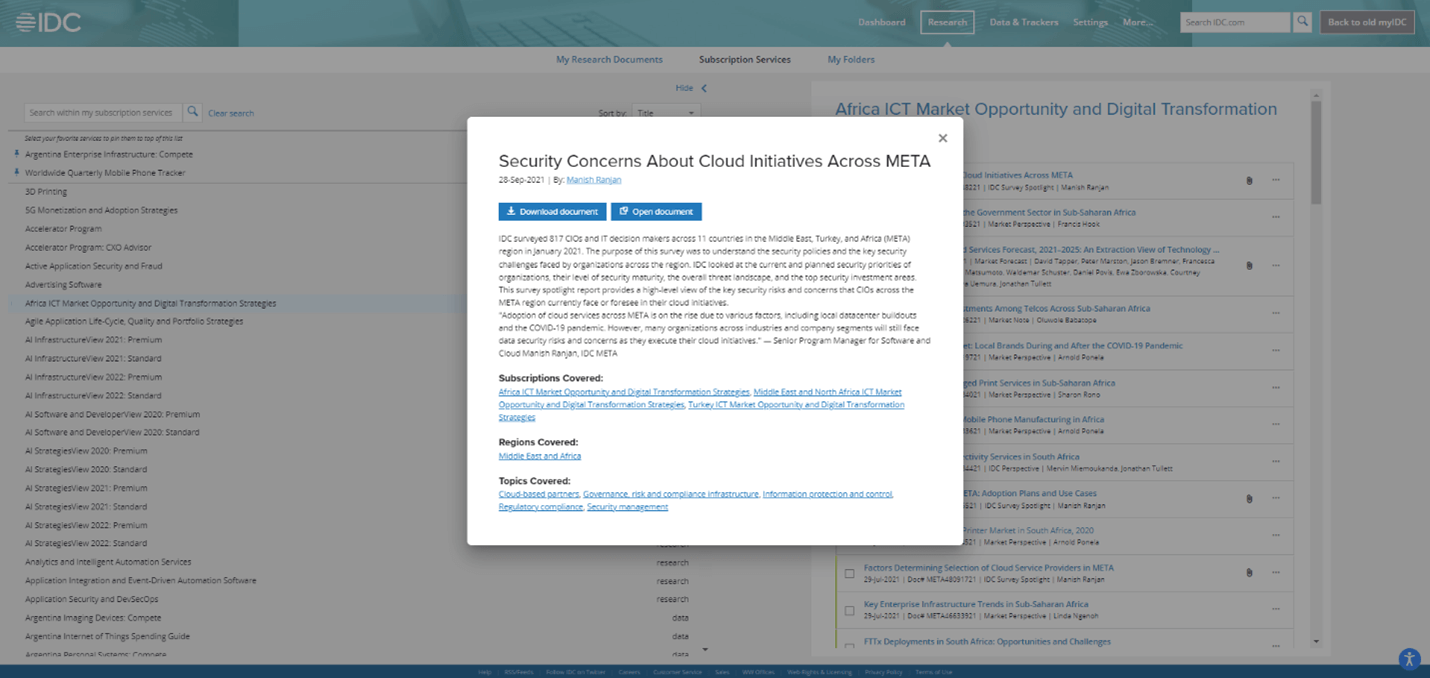Select 3D Printing in the services list
The width and height of the screenshot is (1430, 678).
[46, 191]
